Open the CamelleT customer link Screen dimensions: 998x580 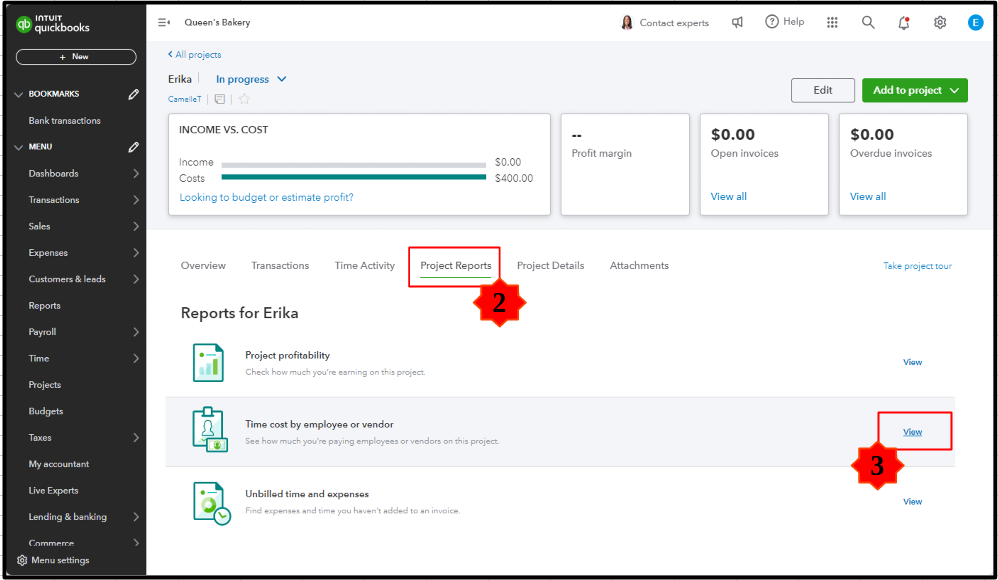click(185, 99)
